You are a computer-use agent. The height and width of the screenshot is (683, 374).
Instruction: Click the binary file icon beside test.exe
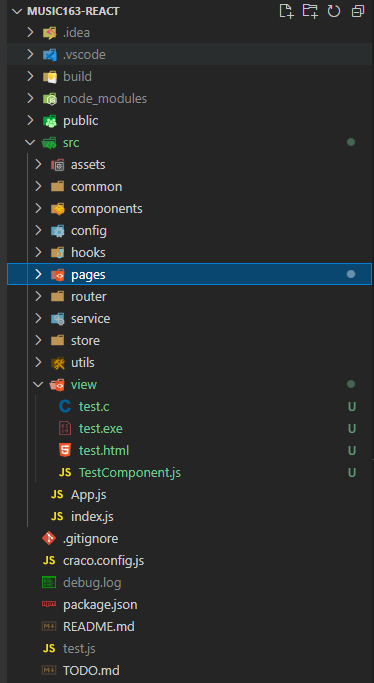click(x=65, y=428)
